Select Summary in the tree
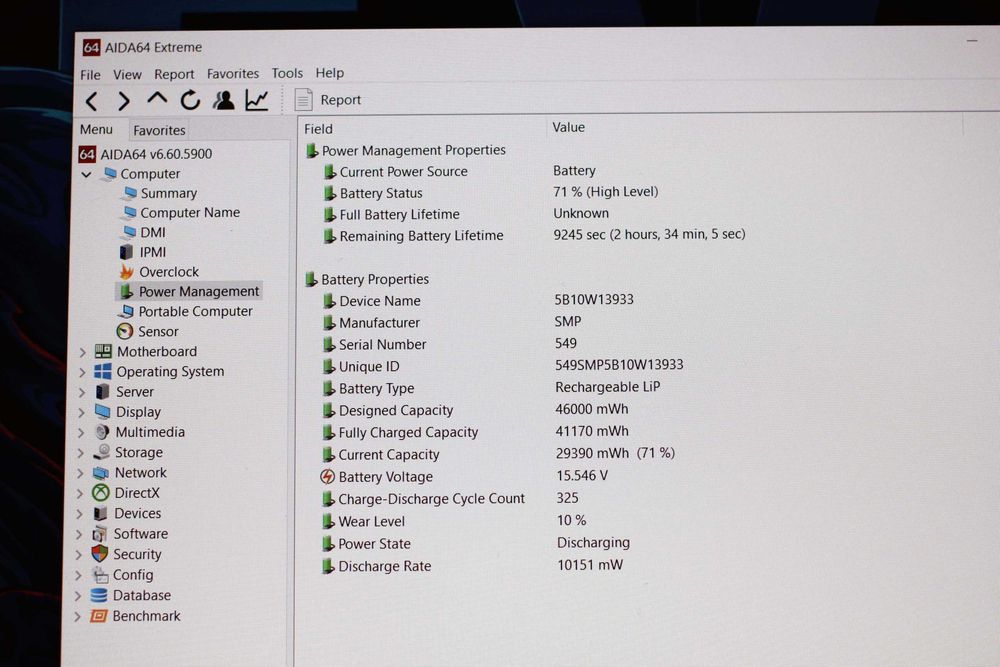The image size is (1000, 667). pos(168,193)
